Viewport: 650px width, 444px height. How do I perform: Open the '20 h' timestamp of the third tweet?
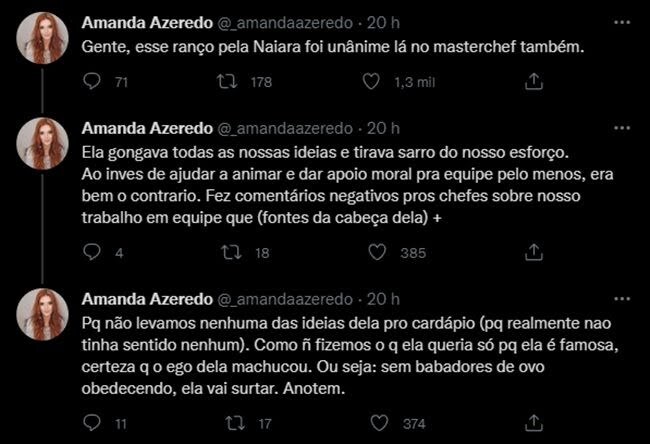tap(383, 297)
